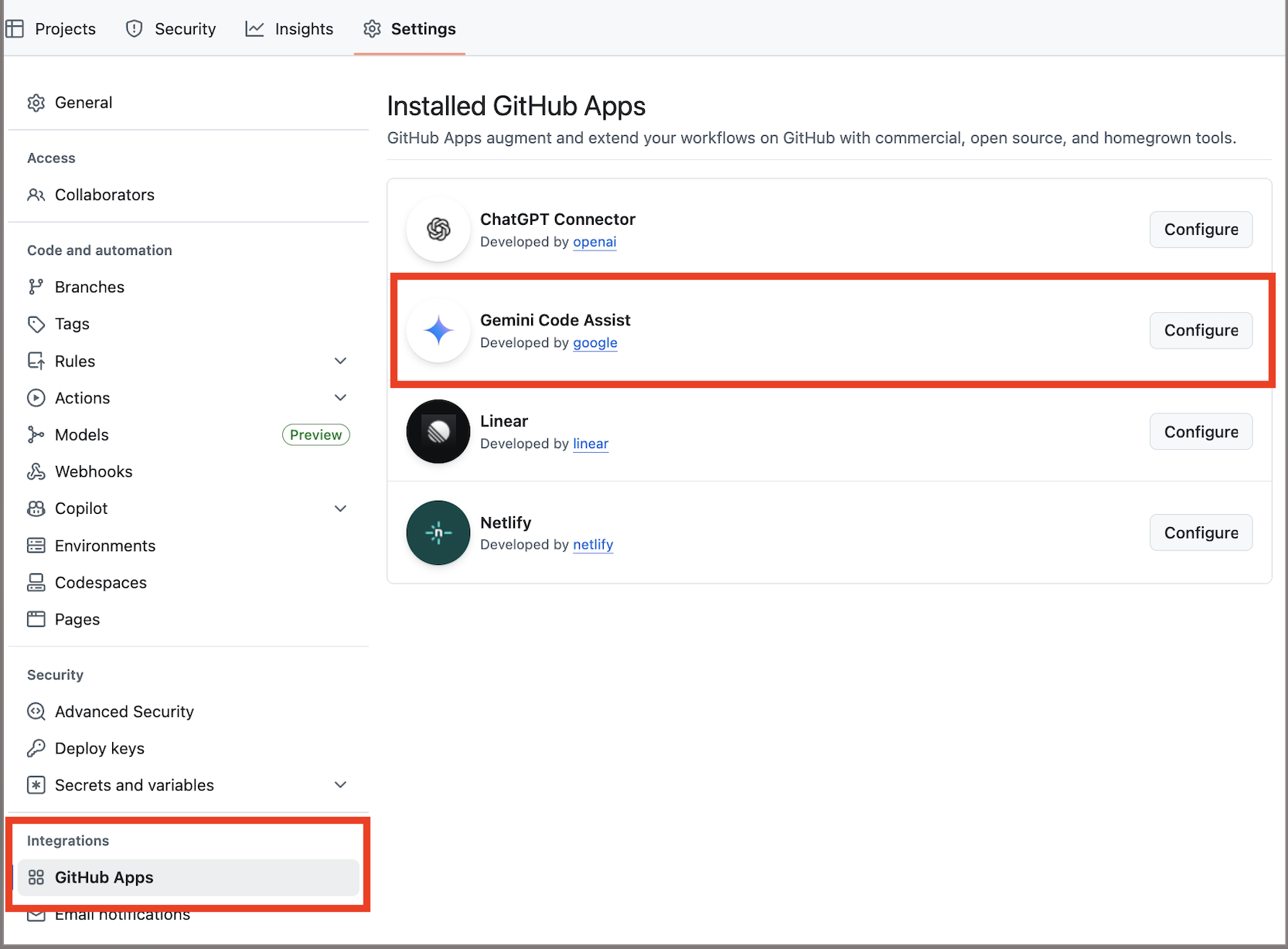The height and width of the screenshot is (949, 1288).
Task: Click the Models icon in sidebar
Action: pyautogui.click(x=36, y=434)
